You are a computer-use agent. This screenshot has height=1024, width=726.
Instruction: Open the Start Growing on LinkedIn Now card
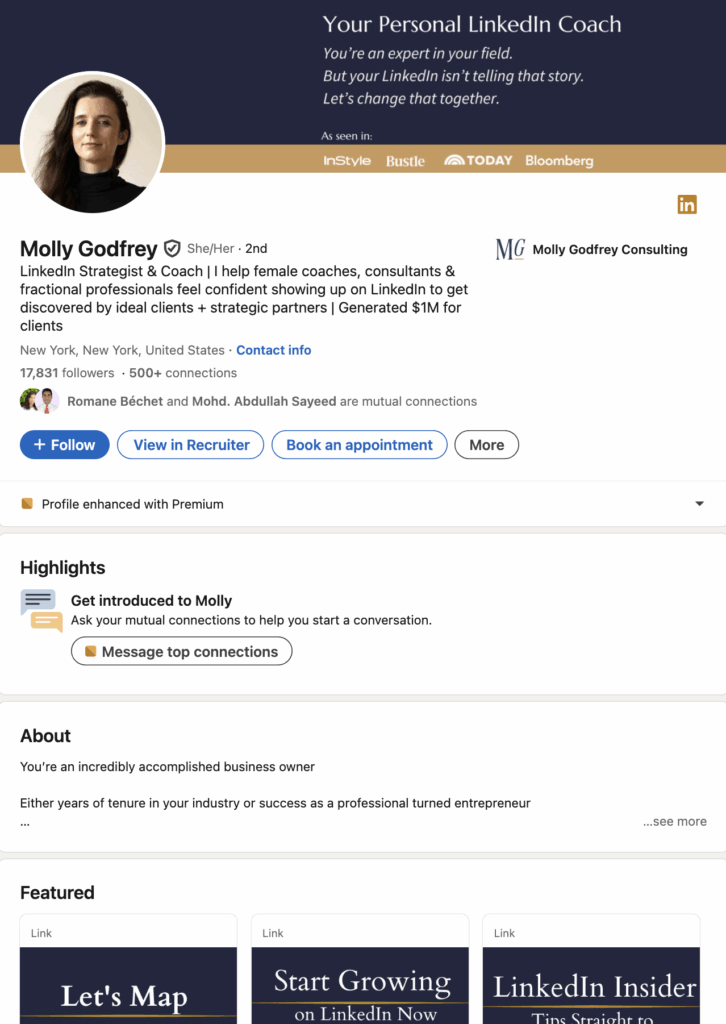tap(360, 969)
